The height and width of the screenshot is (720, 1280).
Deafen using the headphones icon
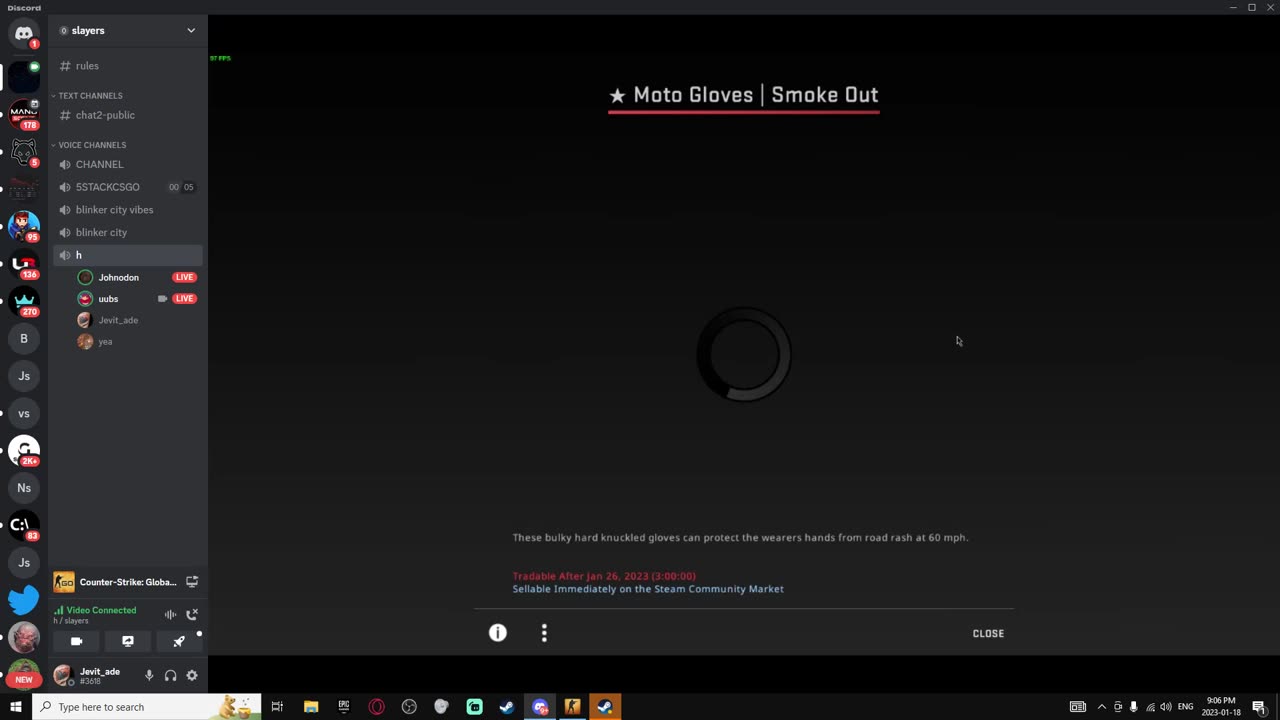[x=170, y=676]
